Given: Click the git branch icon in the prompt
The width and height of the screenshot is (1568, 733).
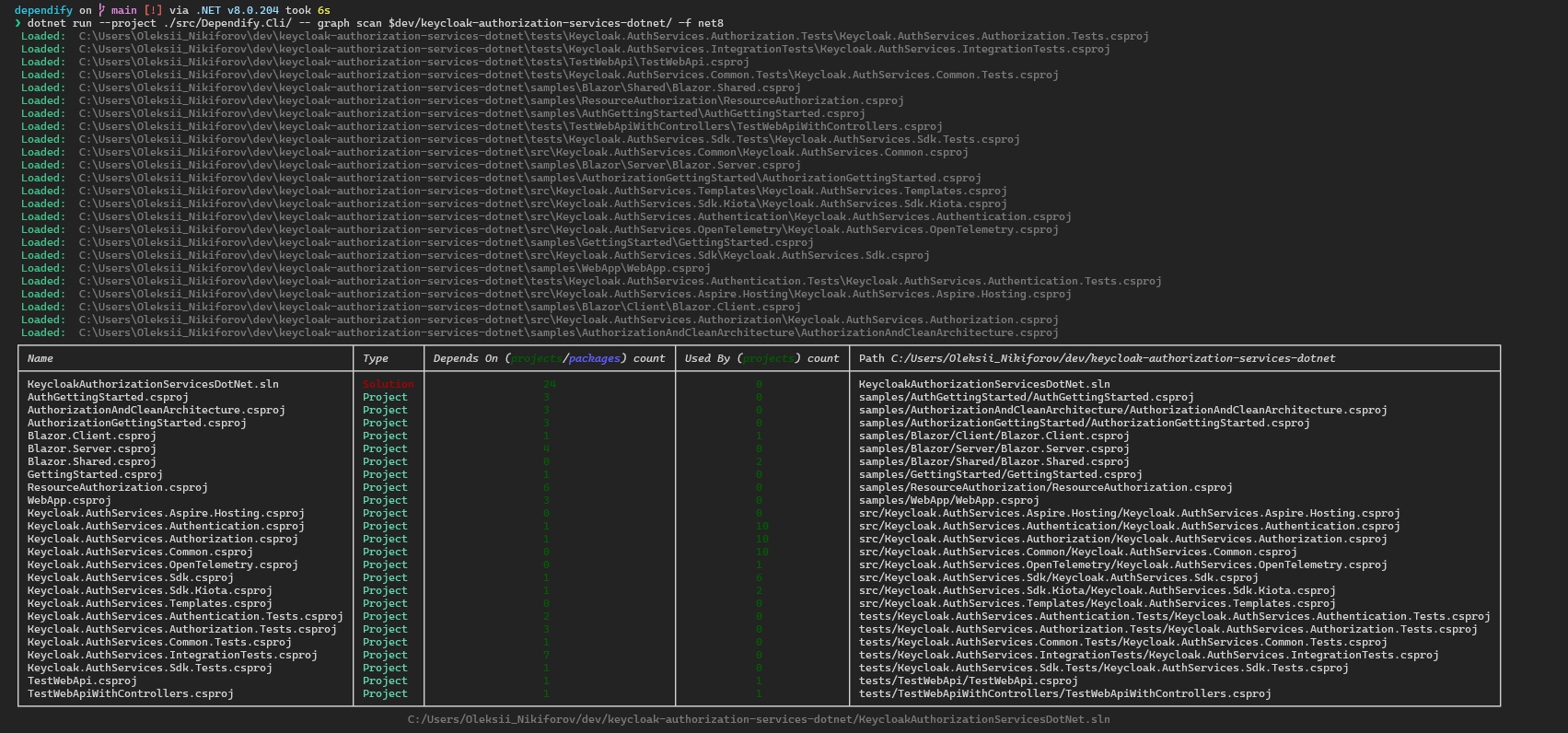Looking at the screenshot, I should (x=102, y=10).
